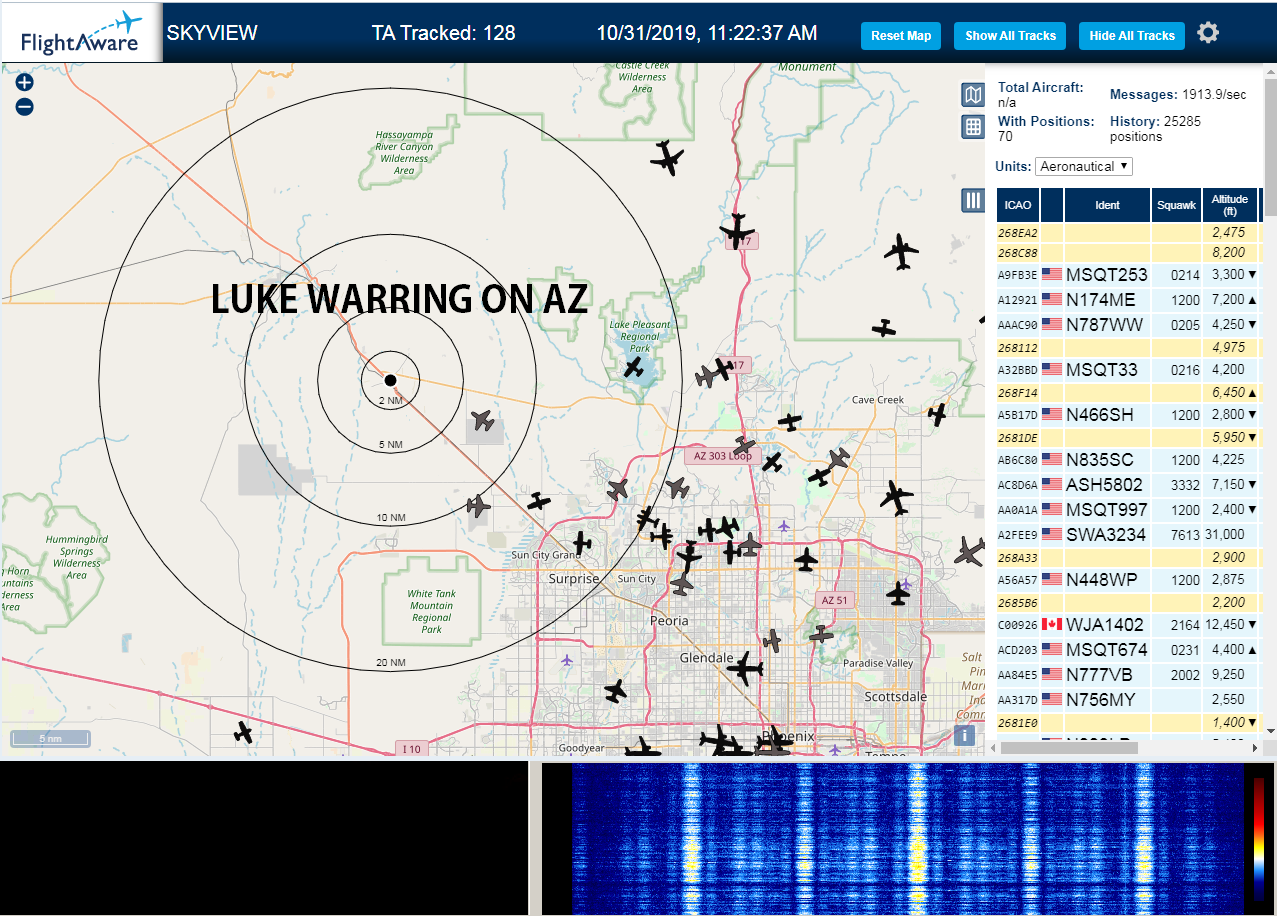Image resolution: width=1277 pixels, height=917 pixels.
Task: Zoom out the map with minus icon
Action: pos(25,107)
